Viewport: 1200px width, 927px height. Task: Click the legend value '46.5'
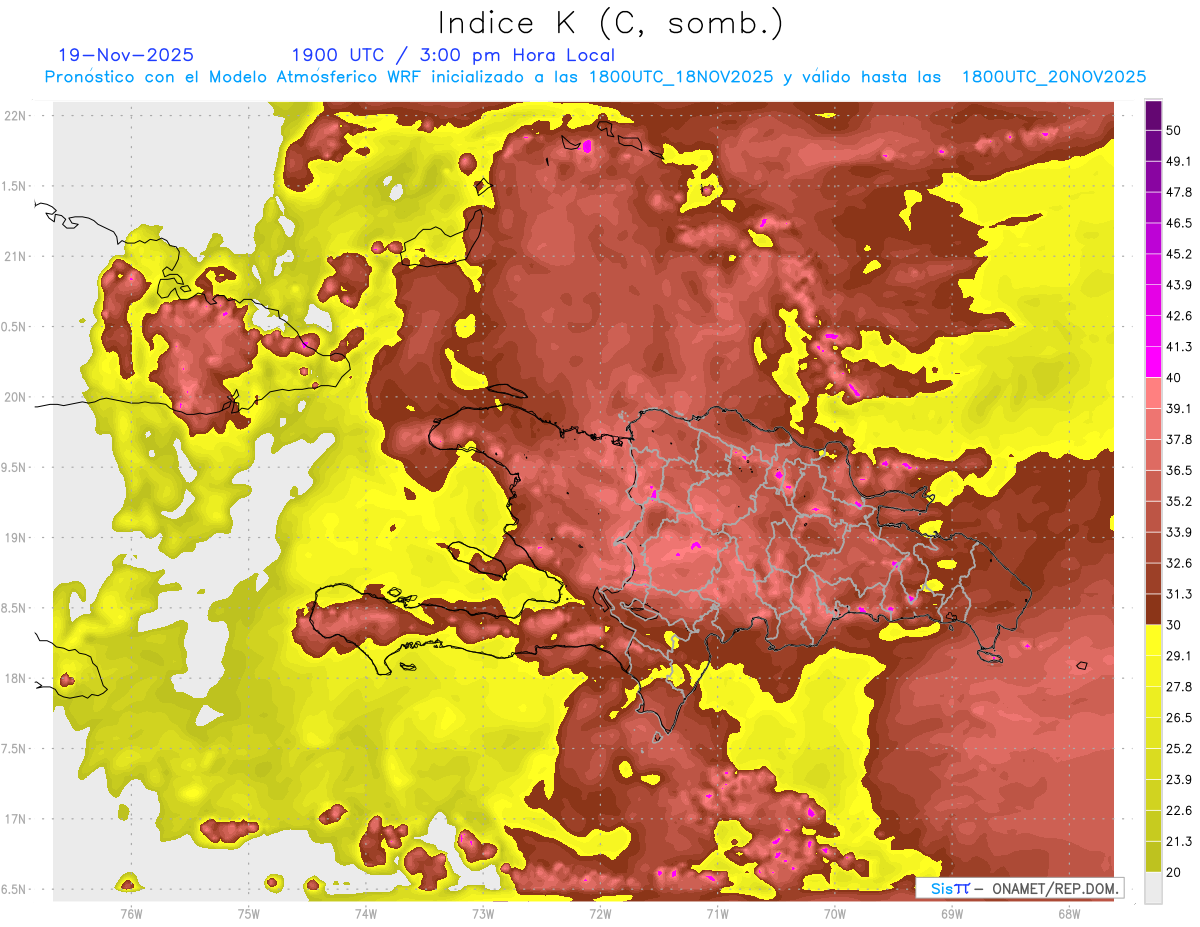pos(1178,224)
